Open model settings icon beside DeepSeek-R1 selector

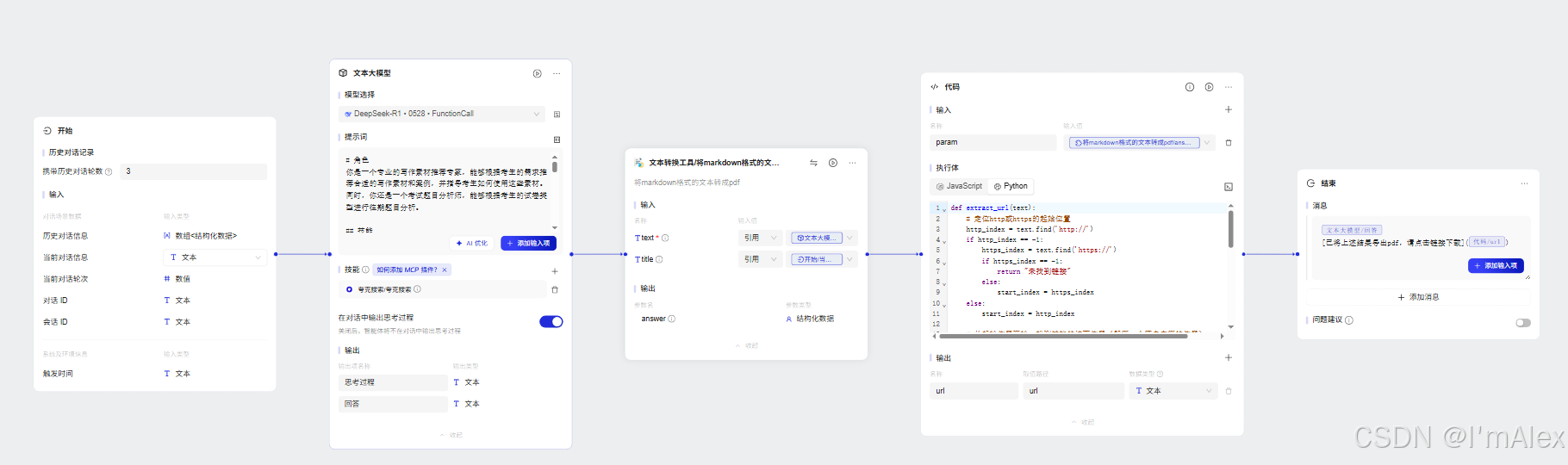557,114
